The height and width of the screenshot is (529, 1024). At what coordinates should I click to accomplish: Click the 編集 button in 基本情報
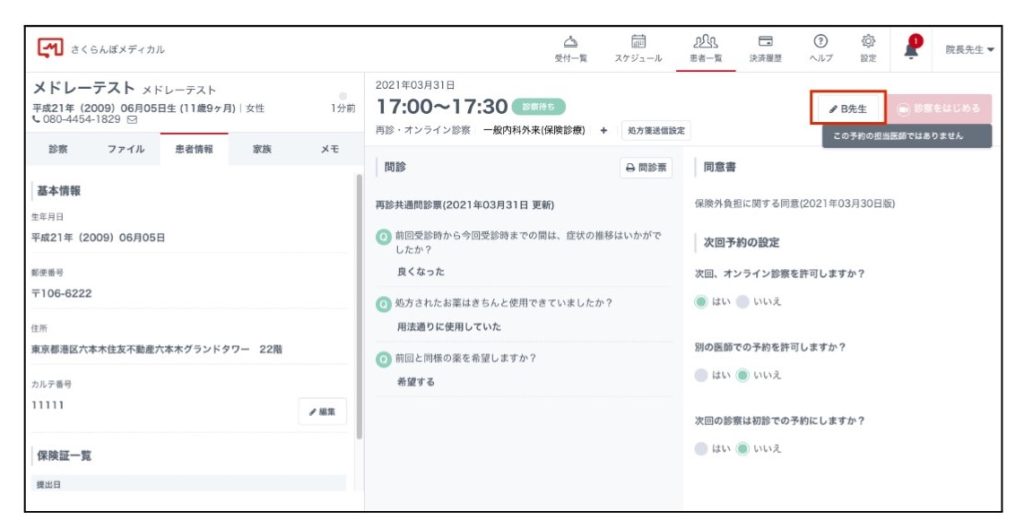pyautogui.click(x=322, y=411)
